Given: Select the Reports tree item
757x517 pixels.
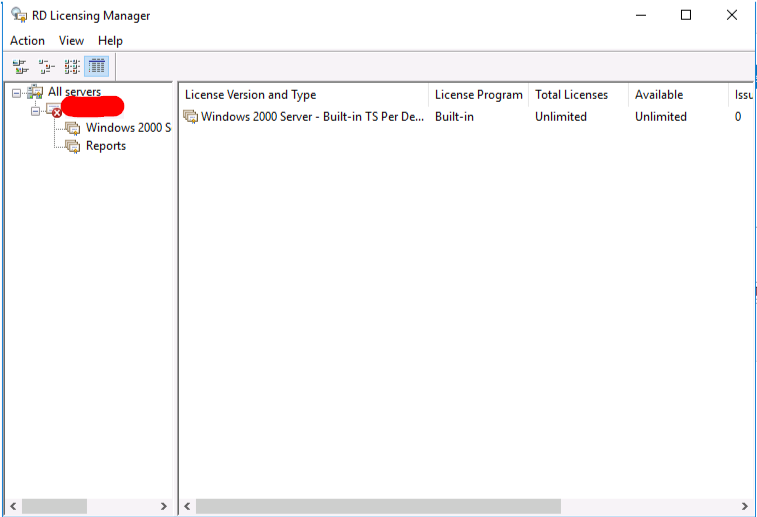Looking at the screenshot, I should coord(106,146).
